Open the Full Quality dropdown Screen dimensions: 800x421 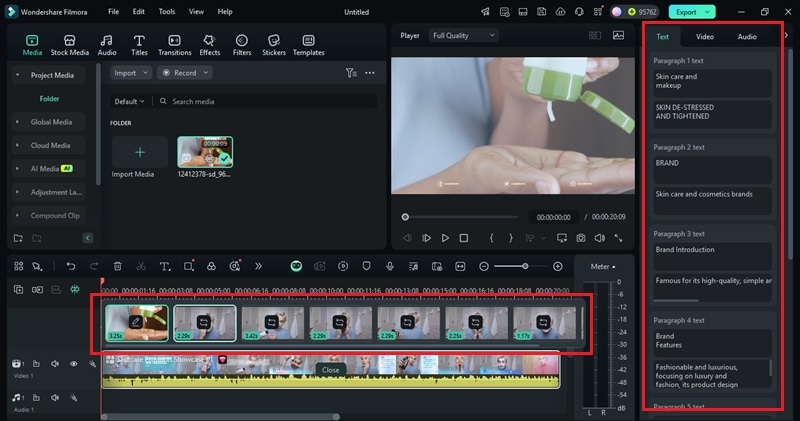(463, 35)
